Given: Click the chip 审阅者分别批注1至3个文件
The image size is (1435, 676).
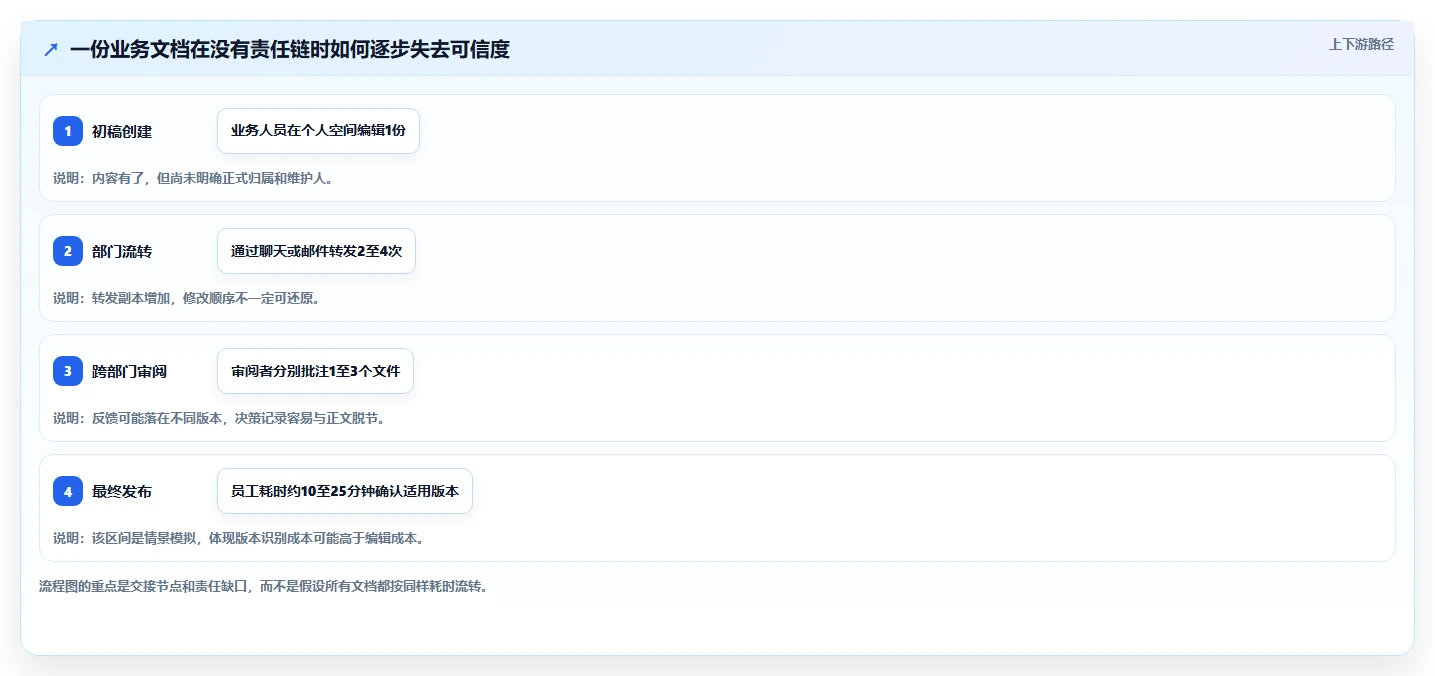Looking at the screenshot, I should (315, 371).
